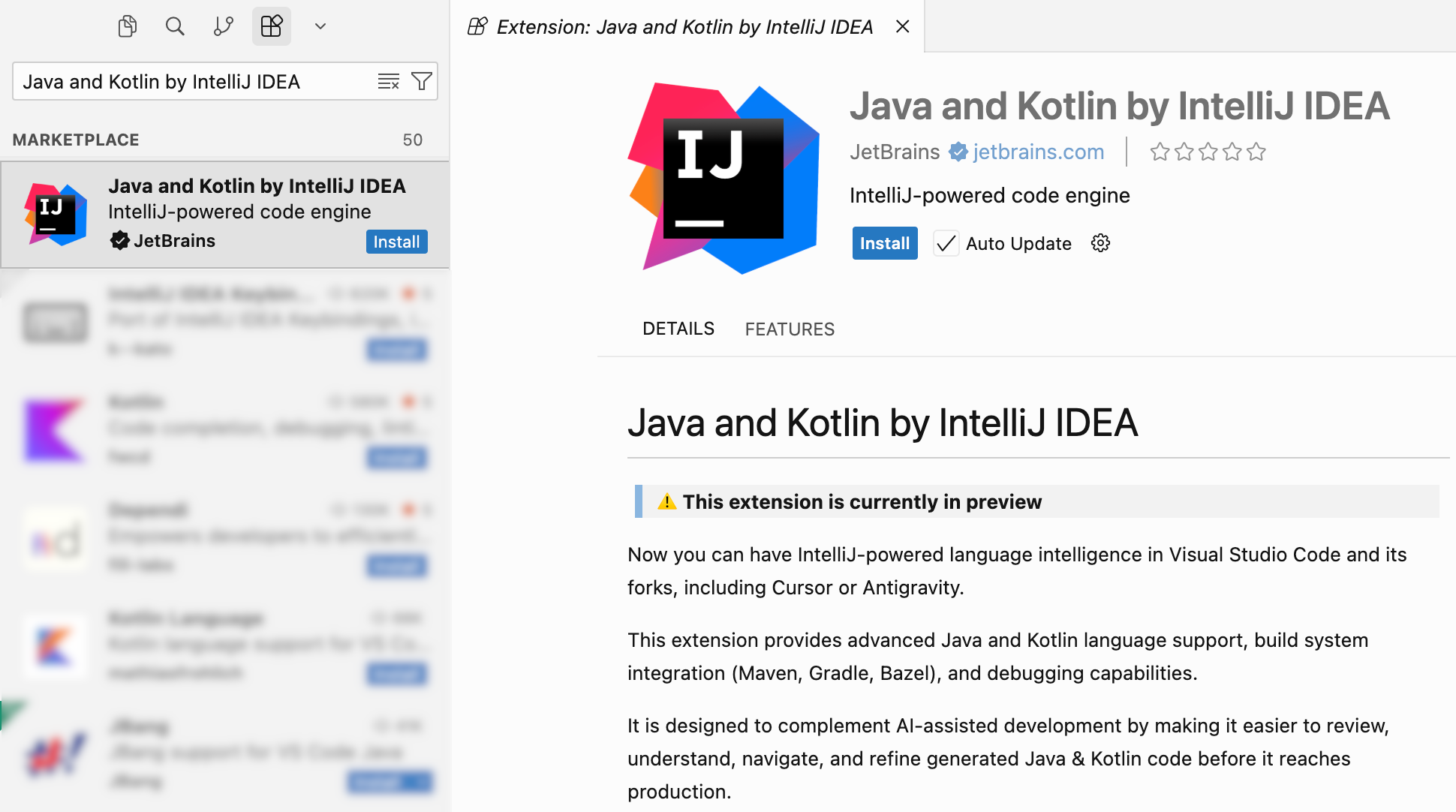This screenshot has width=1456, height=812.
Task: Click Kotlin extension logo in list
Action: [54, 431]
